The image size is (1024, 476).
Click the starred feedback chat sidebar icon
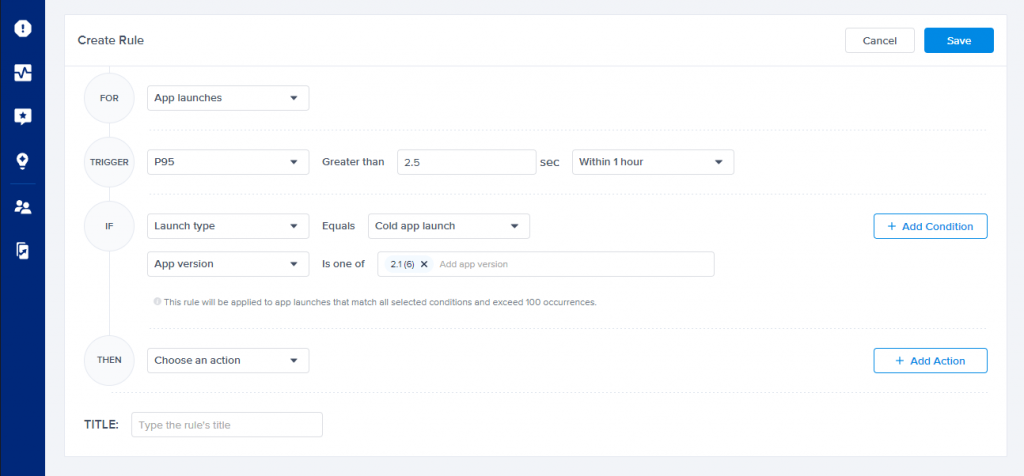[x=22, y=116]
